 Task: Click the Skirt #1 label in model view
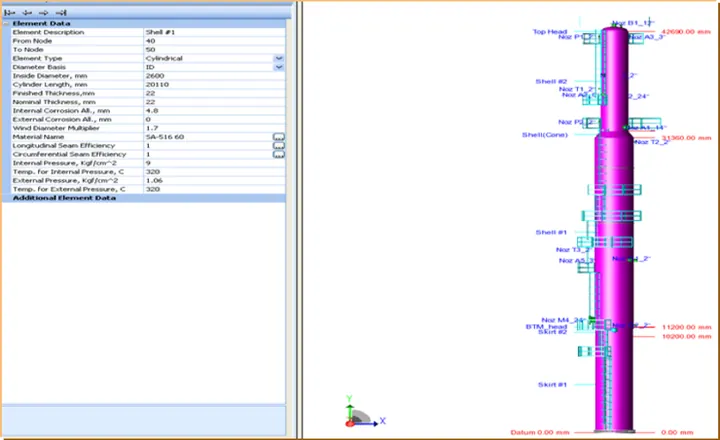[x=552, y=384]
